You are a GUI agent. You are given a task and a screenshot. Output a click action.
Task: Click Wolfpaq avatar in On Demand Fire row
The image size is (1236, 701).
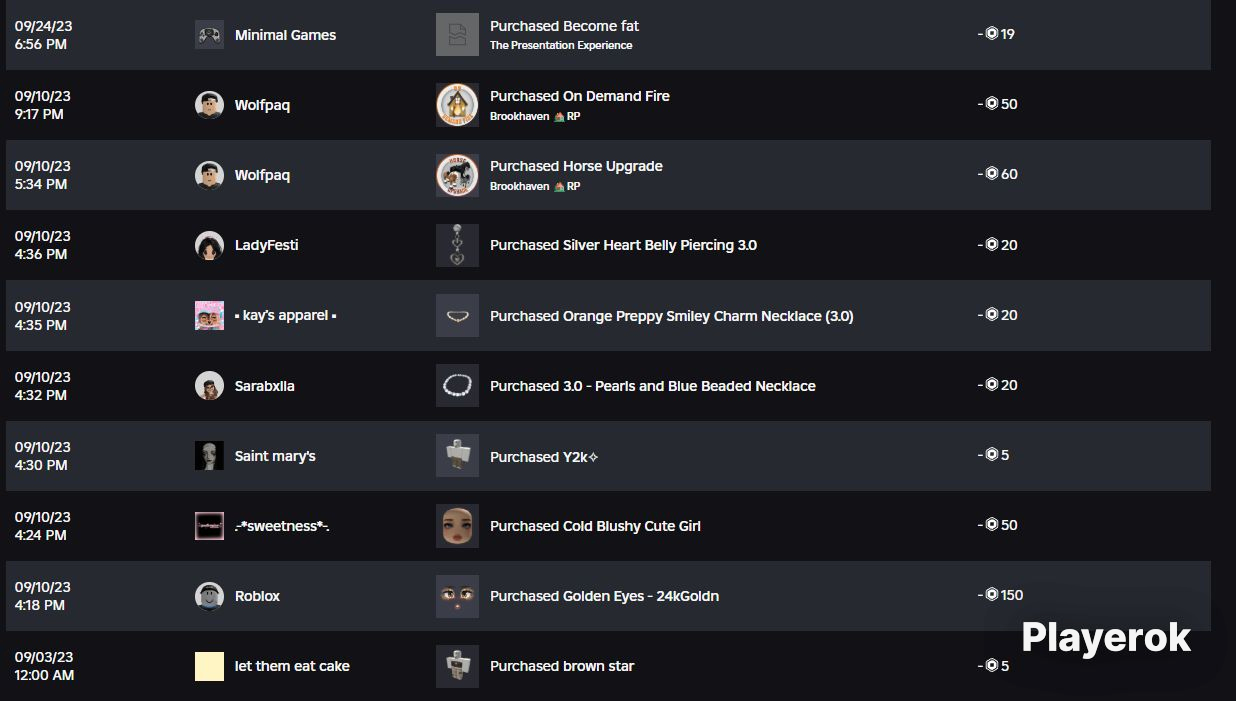(209, 105)
